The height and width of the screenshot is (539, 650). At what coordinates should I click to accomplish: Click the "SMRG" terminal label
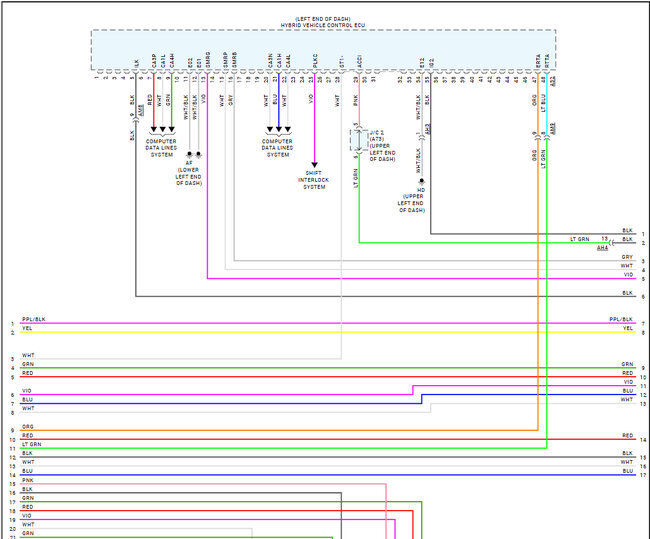pyautogui.click(x=208, y=60)
